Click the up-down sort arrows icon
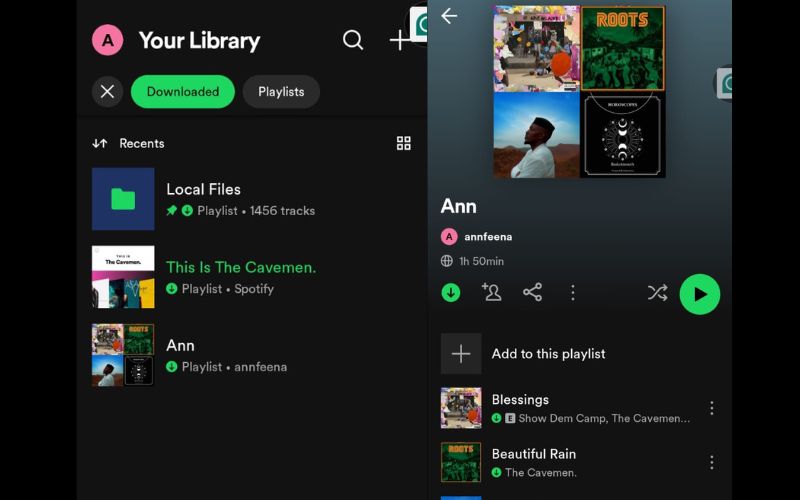800x500 pixels. [x=100, y=143]
